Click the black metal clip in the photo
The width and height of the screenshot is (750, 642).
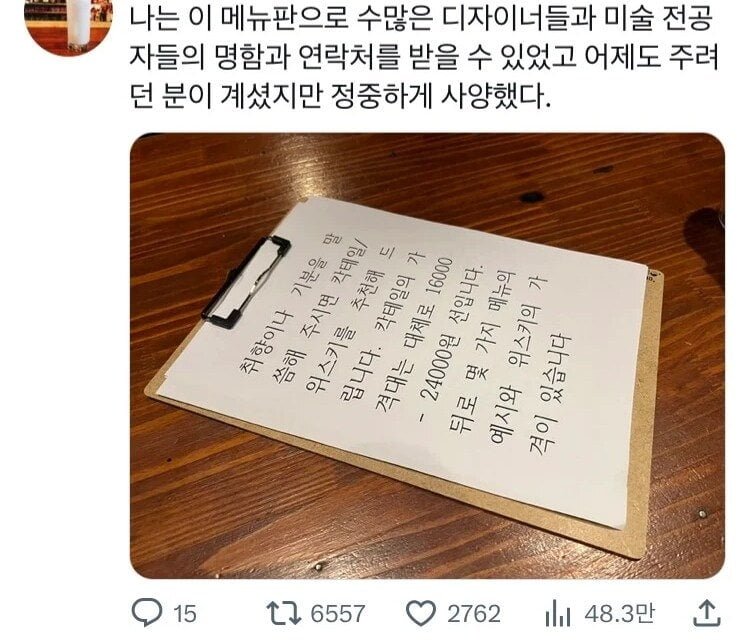click(x=245, y=282)
